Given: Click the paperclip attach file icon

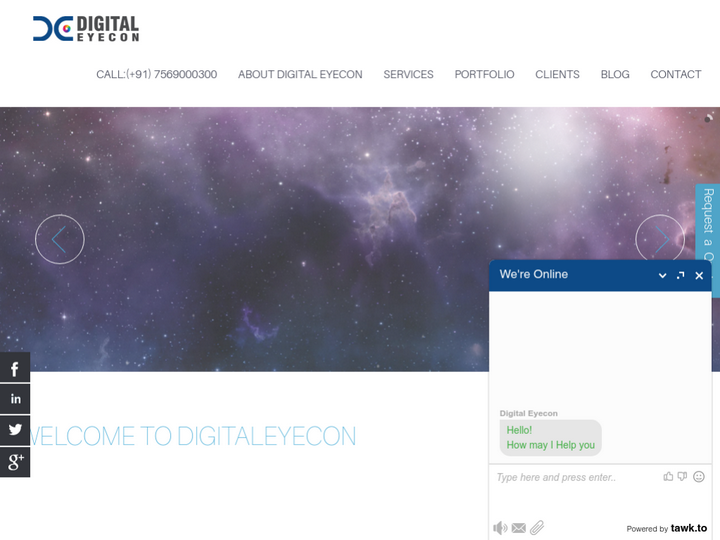Looking at the screenshot, I should pyautogui.click(x=537, y=528).
